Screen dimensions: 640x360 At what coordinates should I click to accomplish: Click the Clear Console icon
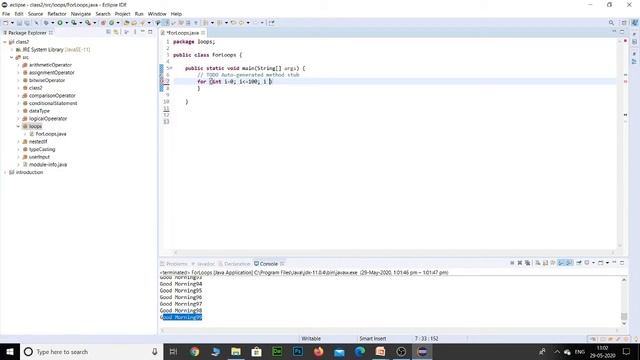click(538, 263)
